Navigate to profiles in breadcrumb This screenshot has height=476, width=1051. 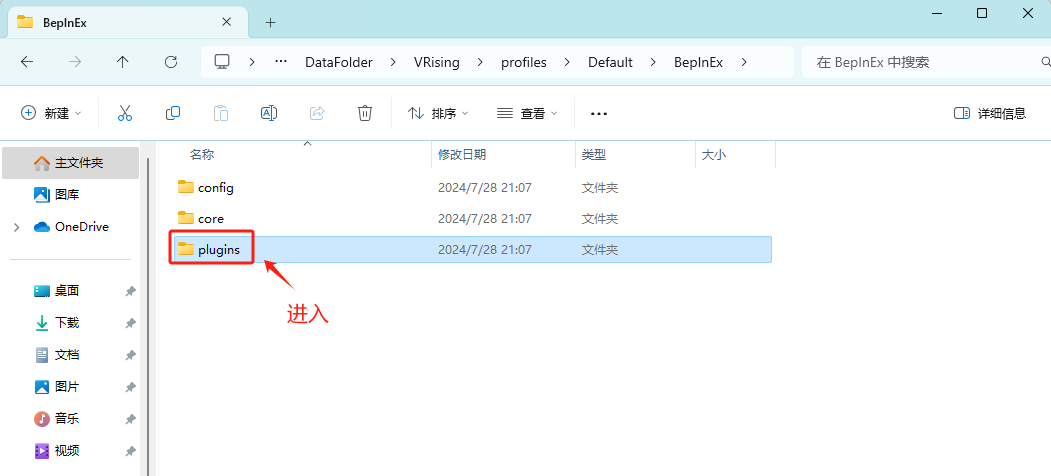click(523, 62)
